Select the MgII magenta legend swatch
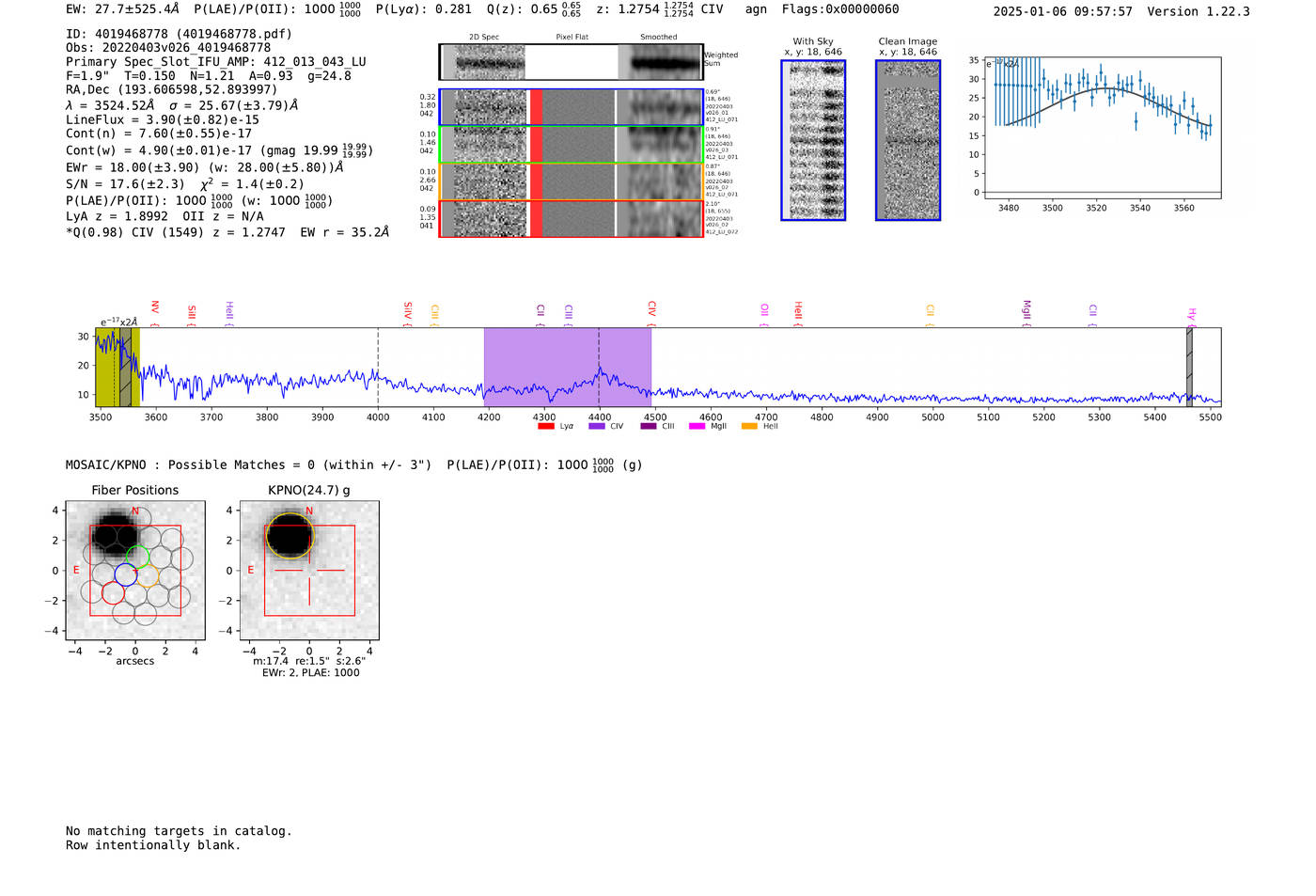The width and height of the screenshot is (1316, 896). 697,426
